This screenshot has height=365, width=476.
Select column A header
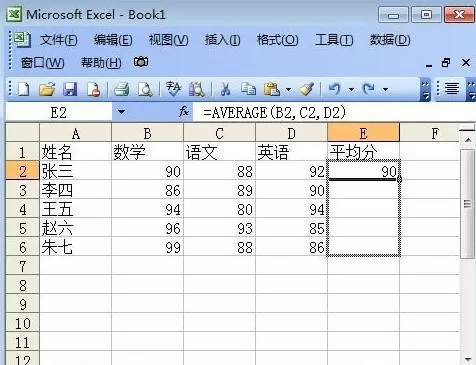[x=76, y=133]
